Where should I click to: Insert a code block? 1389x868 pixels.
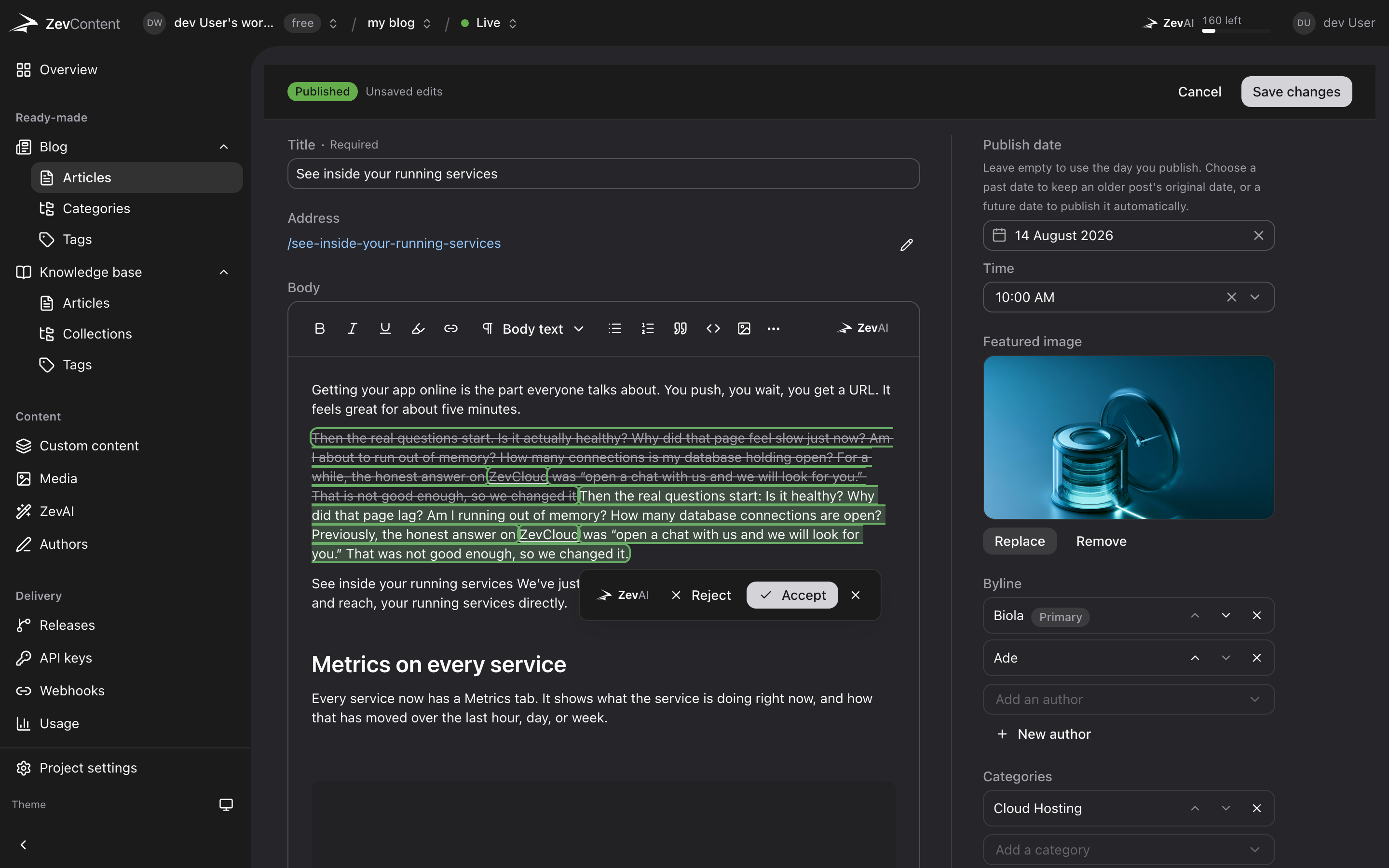[713, 328]
